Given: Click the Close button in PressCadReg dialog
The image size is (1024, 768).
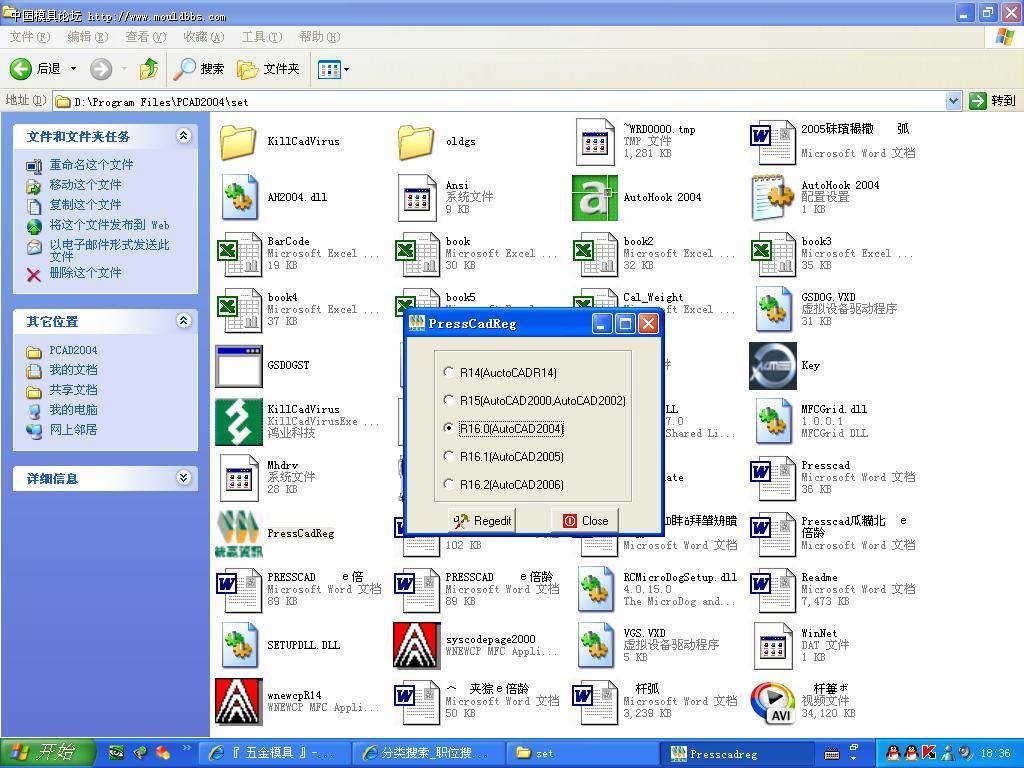Looking at the screenshot, I should [x=585, y=520].
